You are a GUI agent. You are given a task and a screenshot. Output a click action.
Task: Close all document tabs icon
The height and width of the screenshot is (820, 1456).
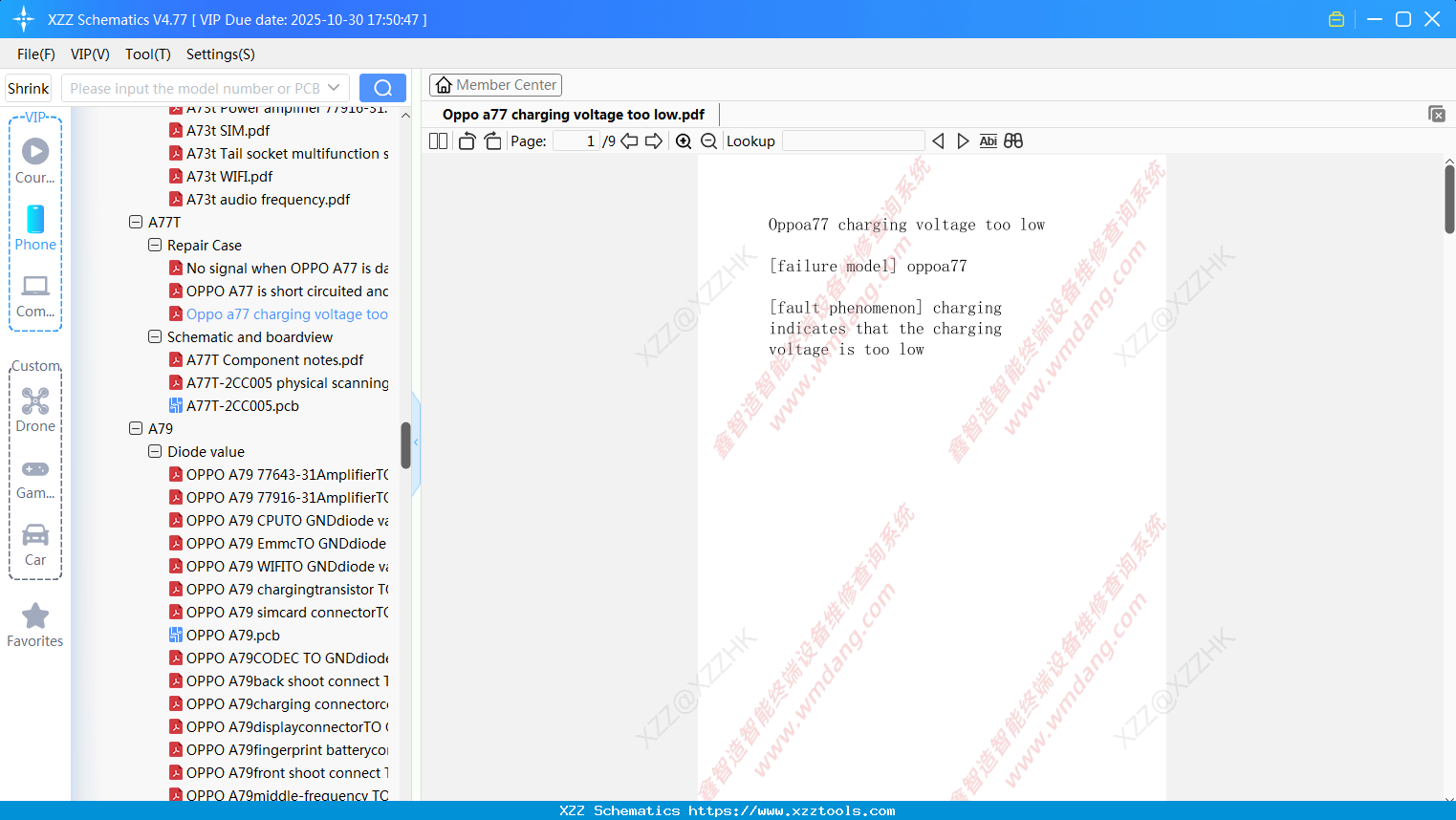point(1436,114)
